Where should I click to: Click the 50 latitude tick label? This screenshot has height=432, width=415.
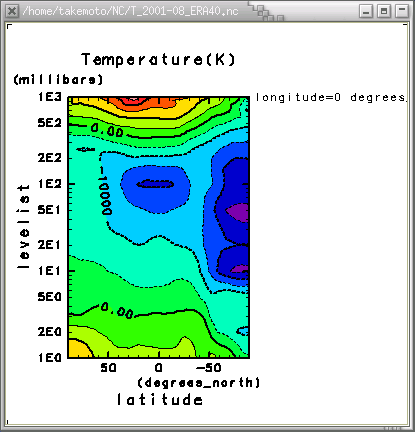pos(109,368)
